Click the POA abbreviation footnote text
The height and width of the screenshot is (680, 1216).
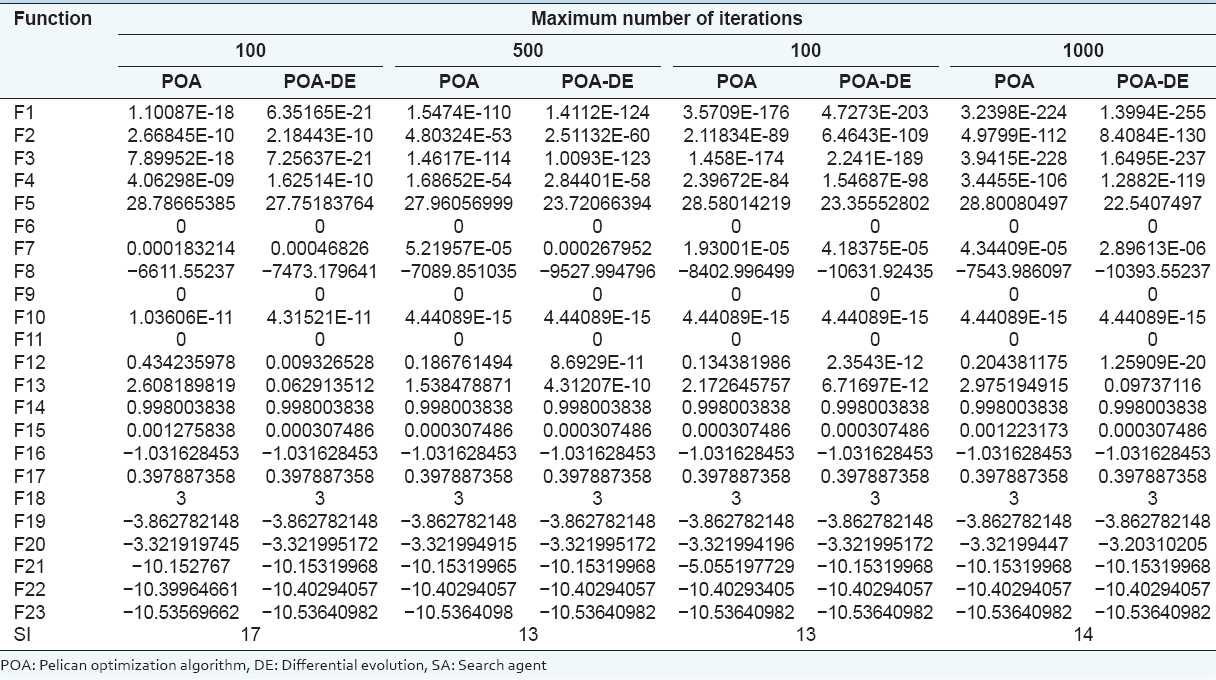pyautogui.click(x=274, y=664)
